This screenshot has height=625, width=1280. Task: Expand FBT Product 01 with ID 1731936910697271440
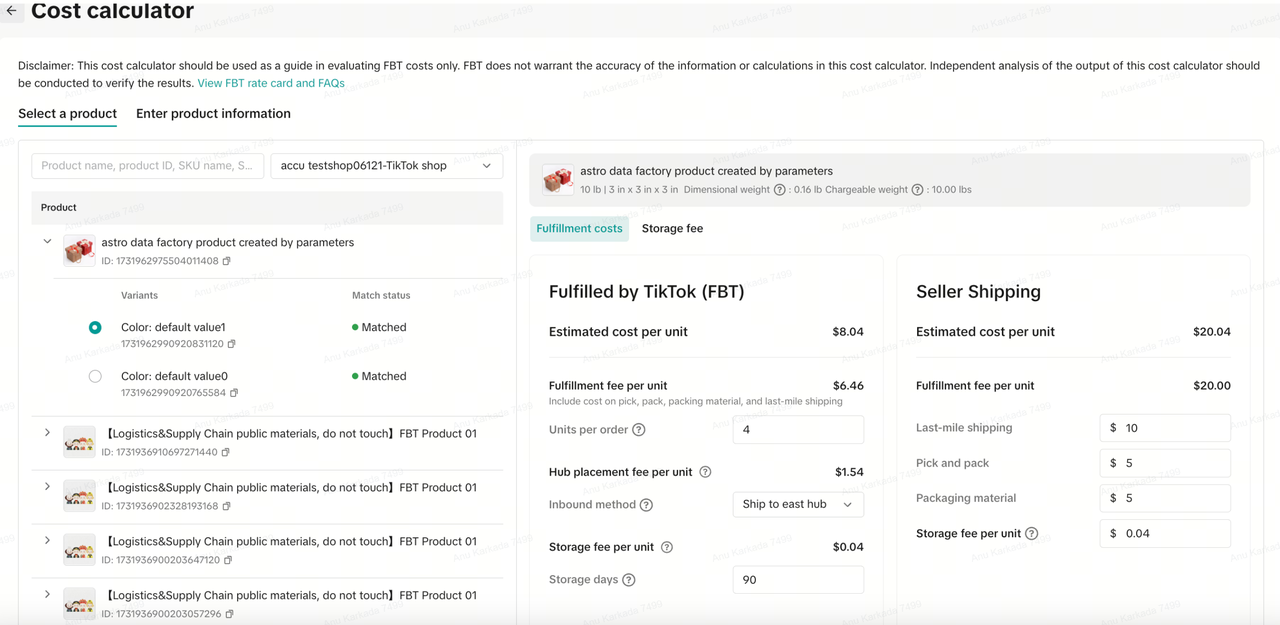coord(47,433)
